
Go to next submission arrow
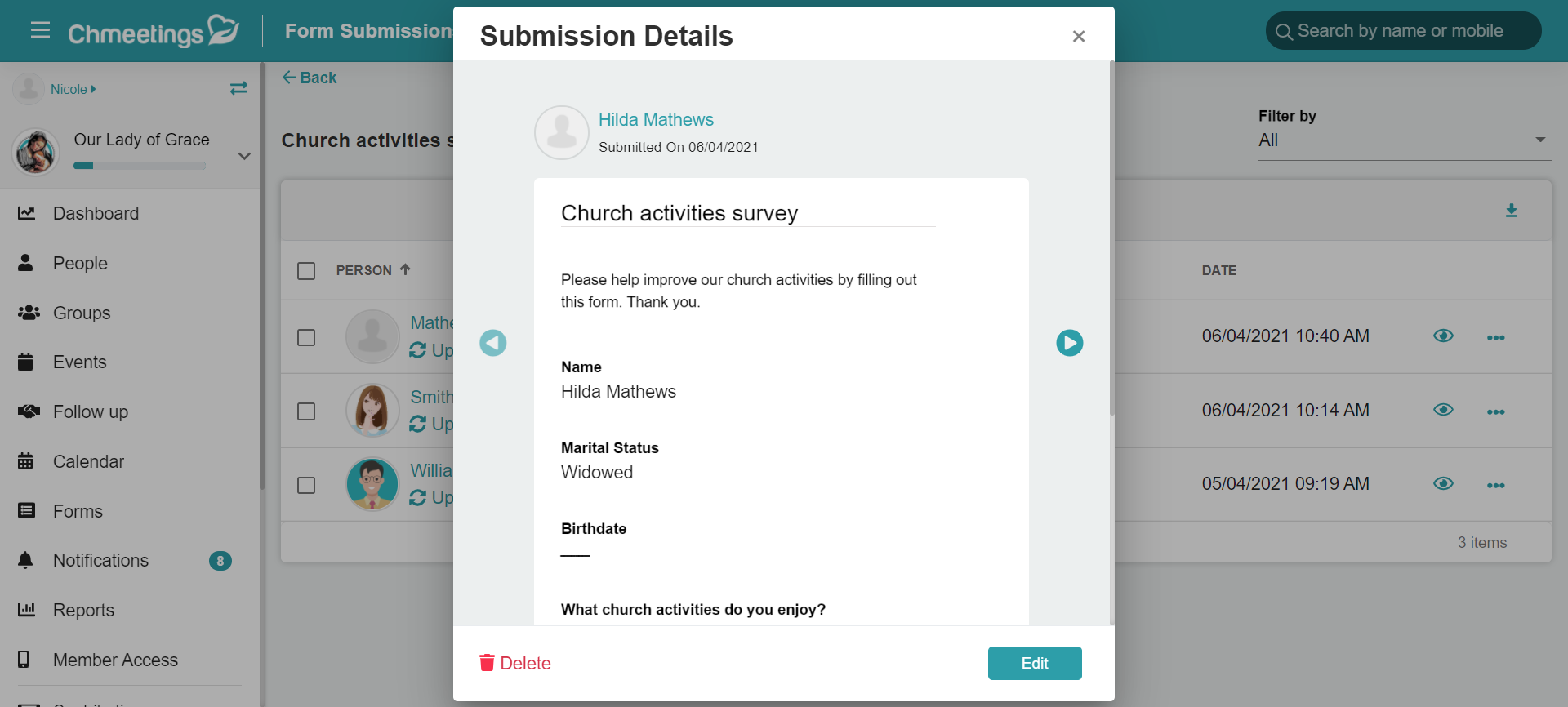point(1069,343)
